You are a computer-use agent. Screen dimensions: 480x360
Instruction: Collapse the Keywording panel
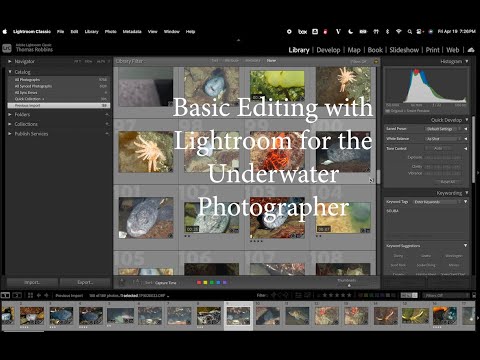(467, 193)
